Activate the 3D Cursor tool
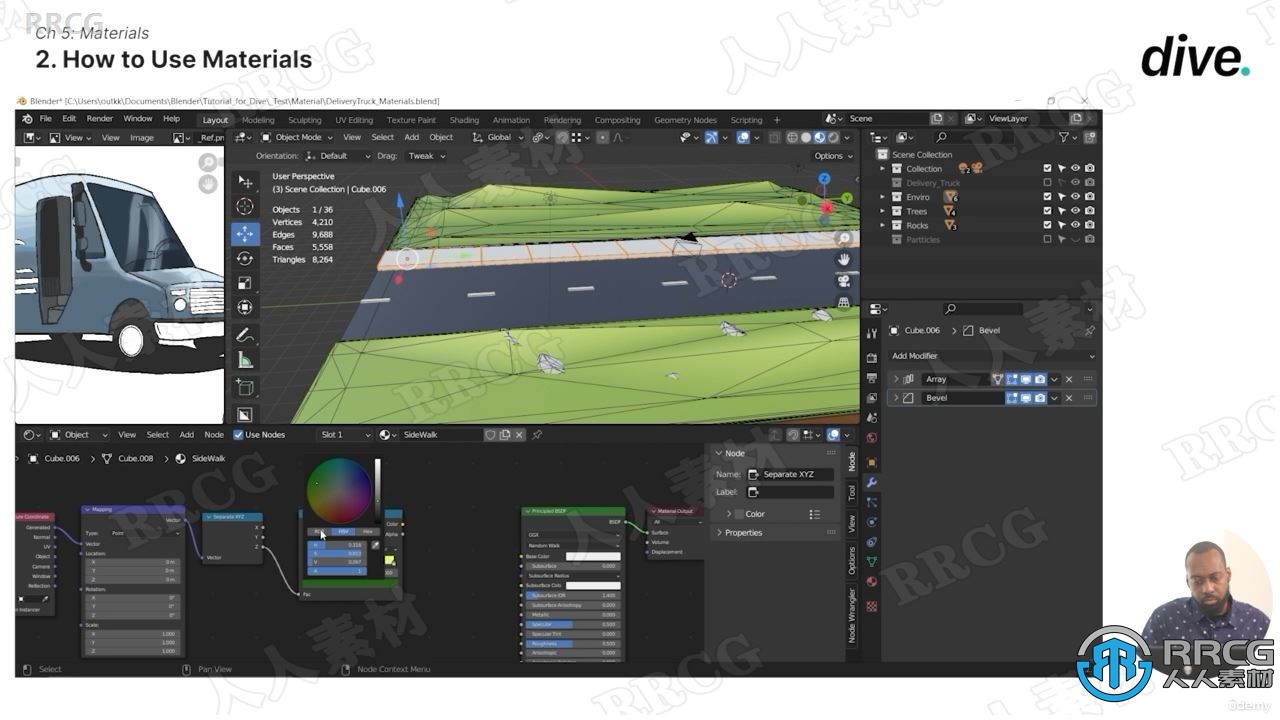Image resolution: width=1280 pixels, height=720 pixels. coord(245,206)
